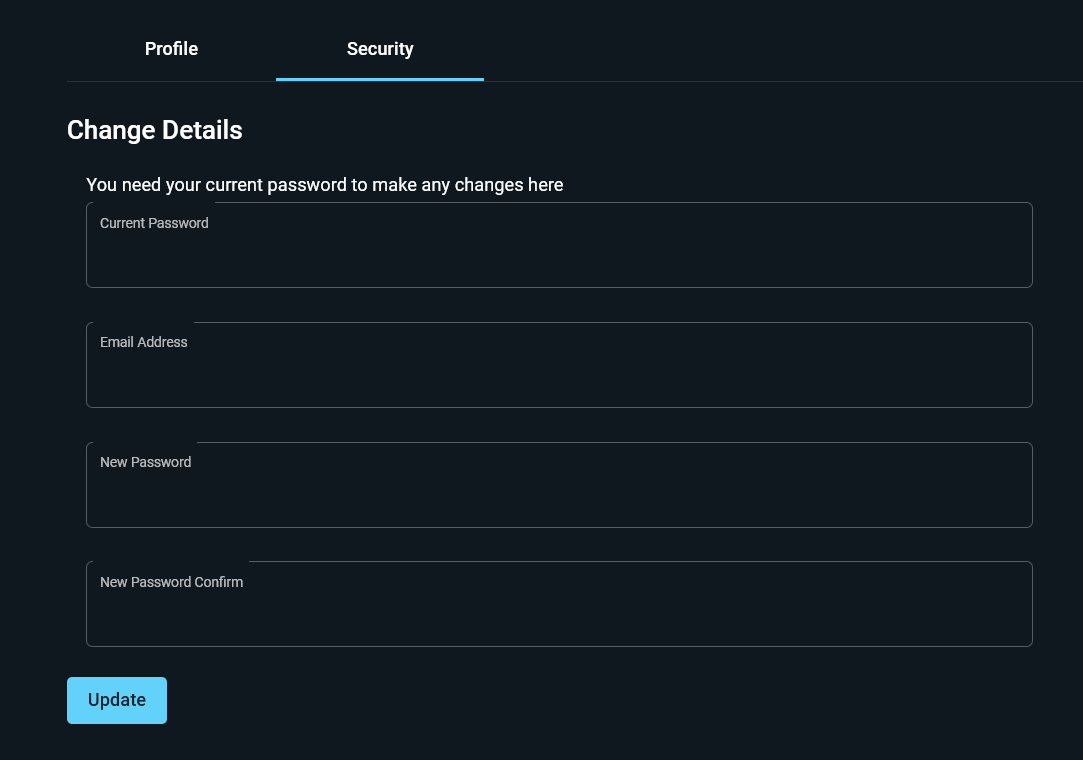Image resolution: width=1083 pixels, height=760 pixels.
Task: Open Profile settings from the tab bar
Action: point(171,49)
